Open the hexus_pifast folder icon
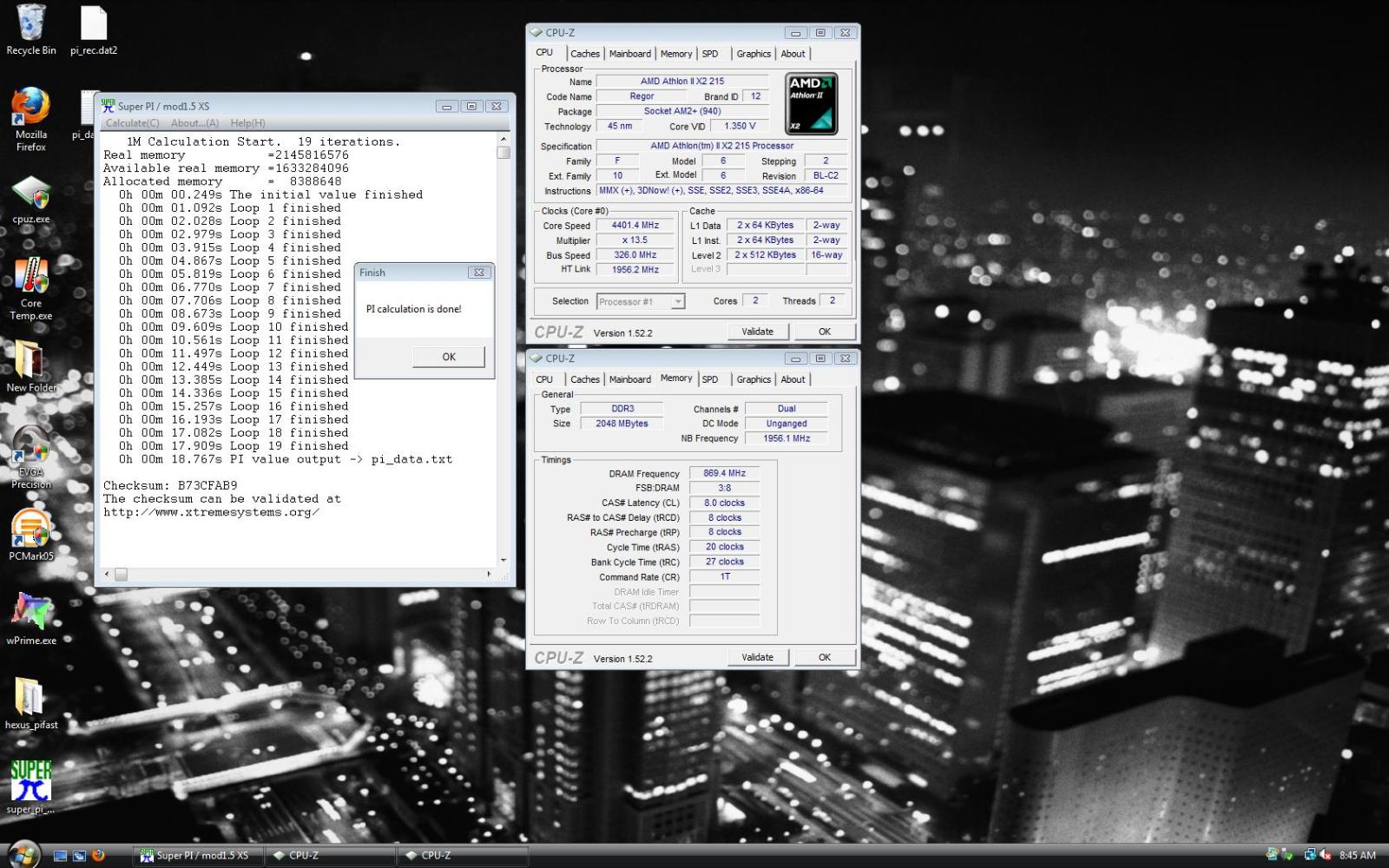This screenshot has width=1389, height=868. [31, 703]
